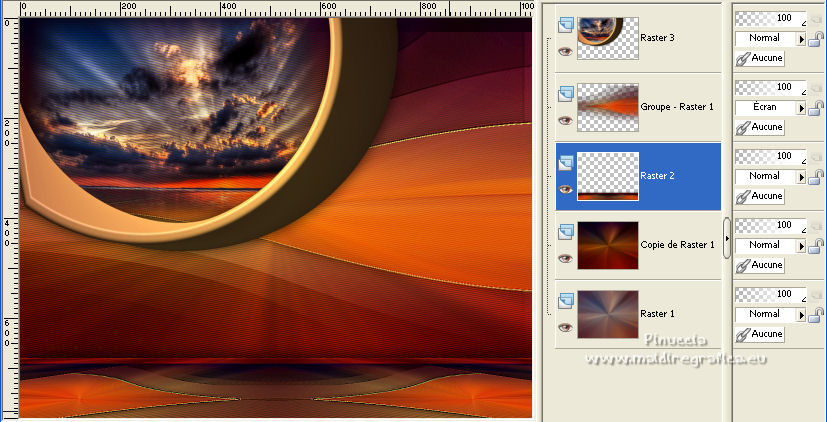Open the Normal blend mode dropdown for Raster 3

(771, 39)
